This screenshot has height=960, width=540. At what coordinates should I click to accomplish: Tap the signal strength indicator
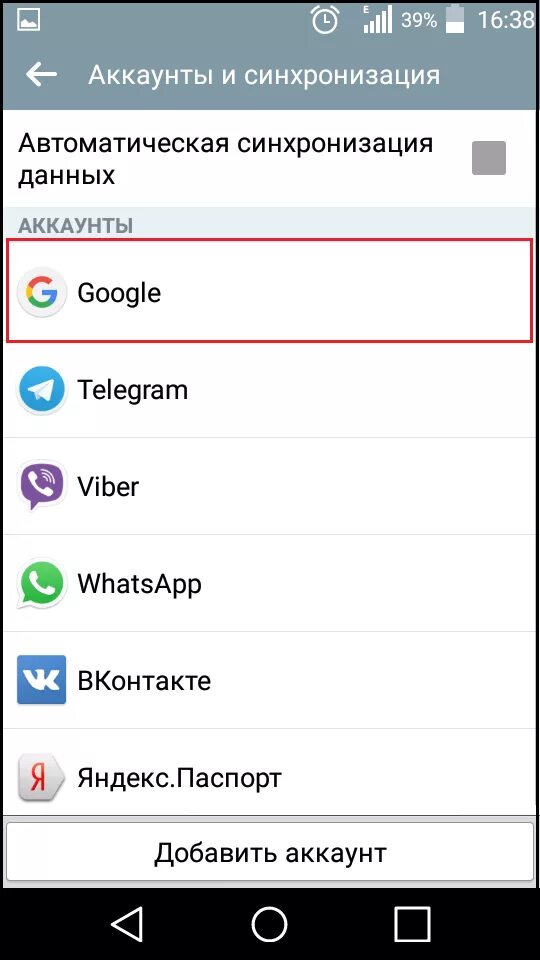click(x=377, y=20)
